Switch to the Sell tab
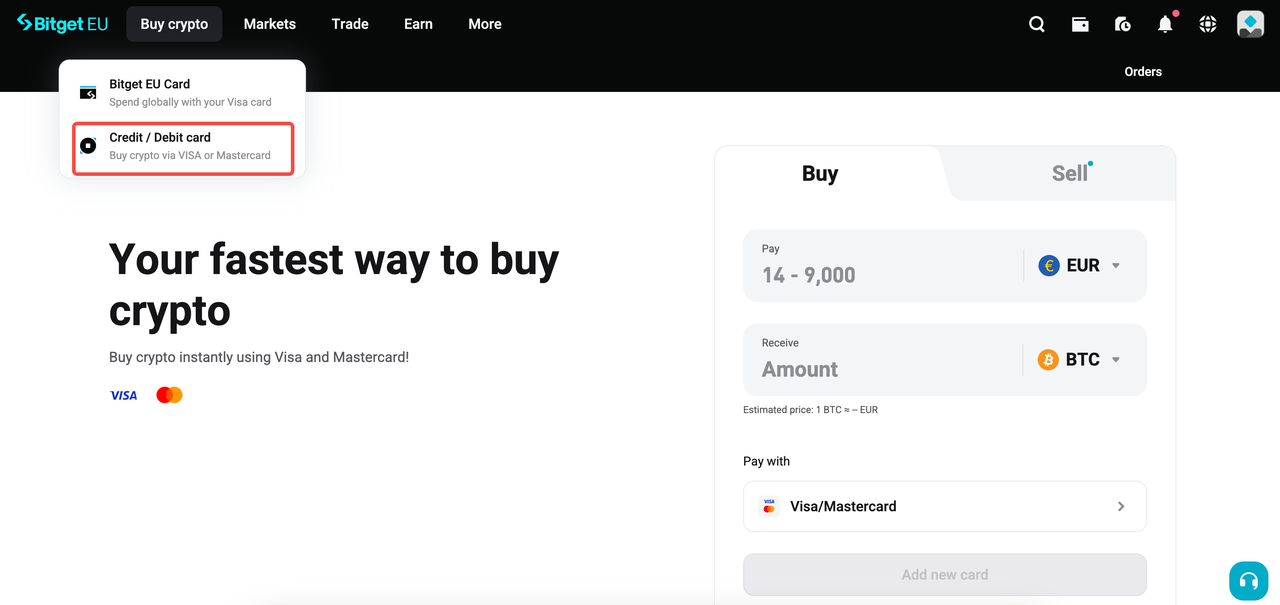 [x=1069, y=173]
